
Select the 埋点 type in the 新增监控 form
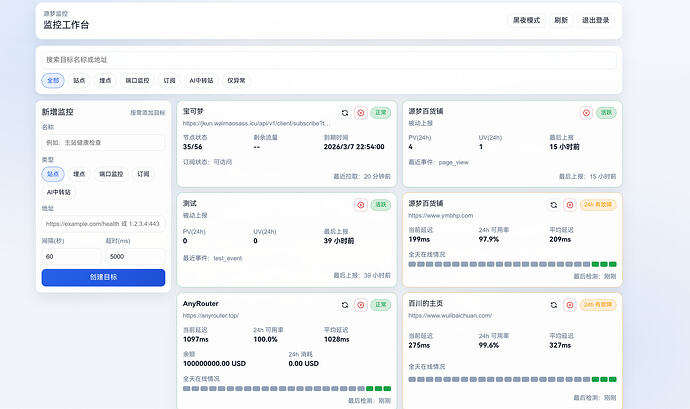click(x=79, y=174)
